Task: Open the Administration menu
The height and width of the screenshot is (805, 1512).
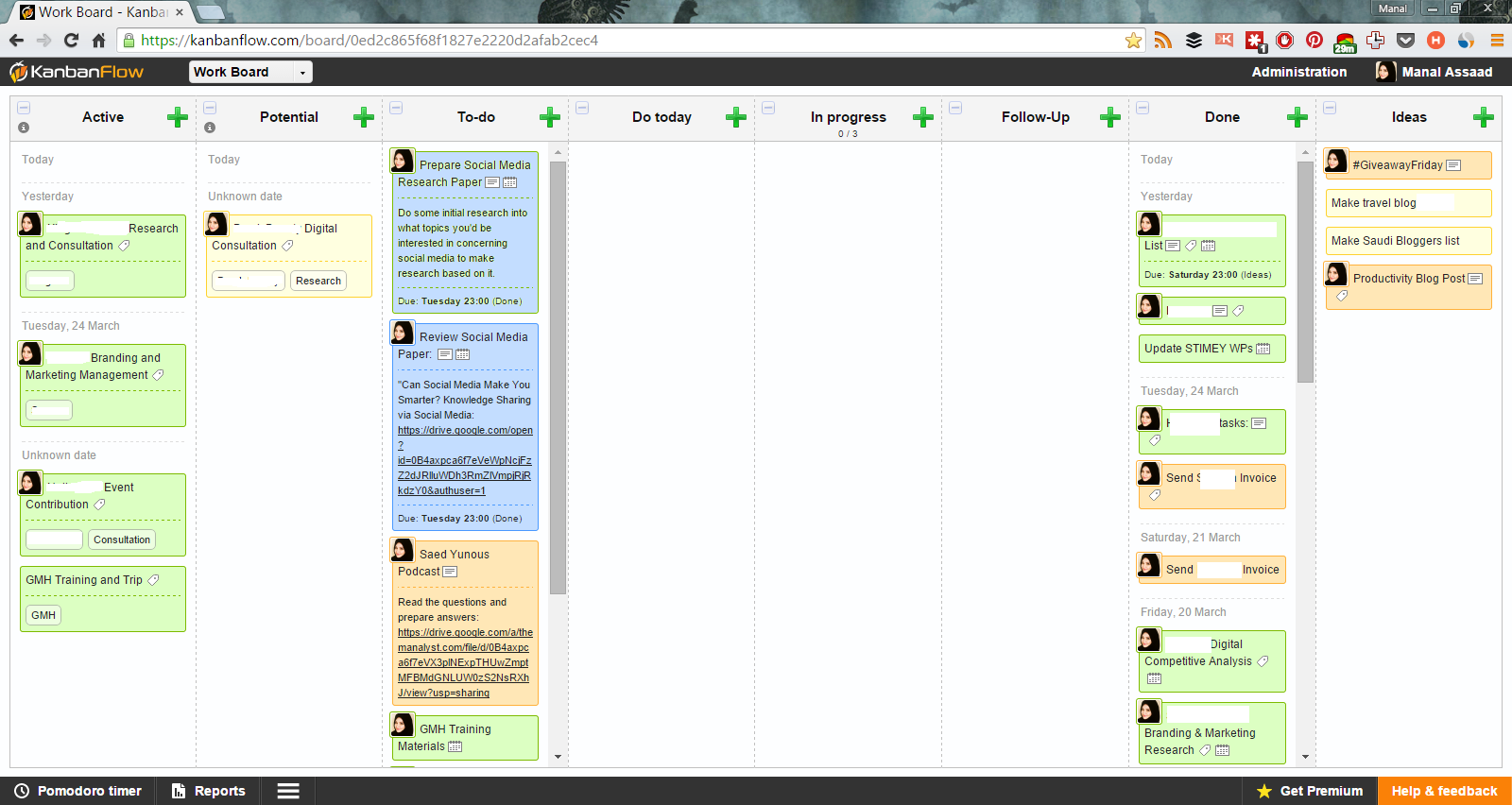Action: (x=1299, y=72)
